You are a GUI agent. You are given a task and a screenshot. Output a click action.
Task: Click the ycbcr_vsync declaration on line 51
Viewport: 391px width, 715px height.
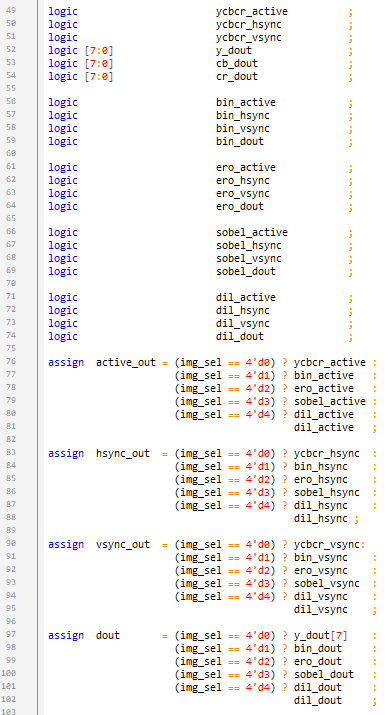[x=249, y=37]
